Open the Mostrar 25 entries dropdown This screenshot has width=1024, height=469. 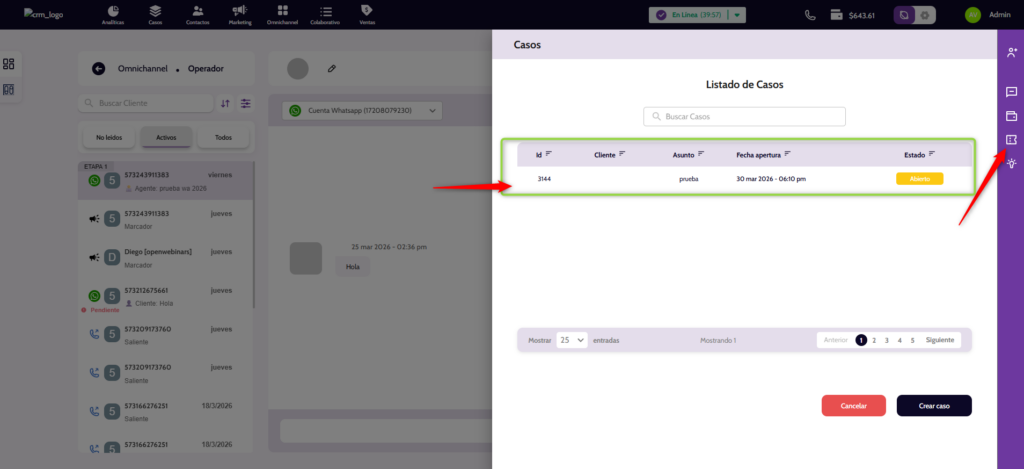pyautogui.click(x=572, y=340)
